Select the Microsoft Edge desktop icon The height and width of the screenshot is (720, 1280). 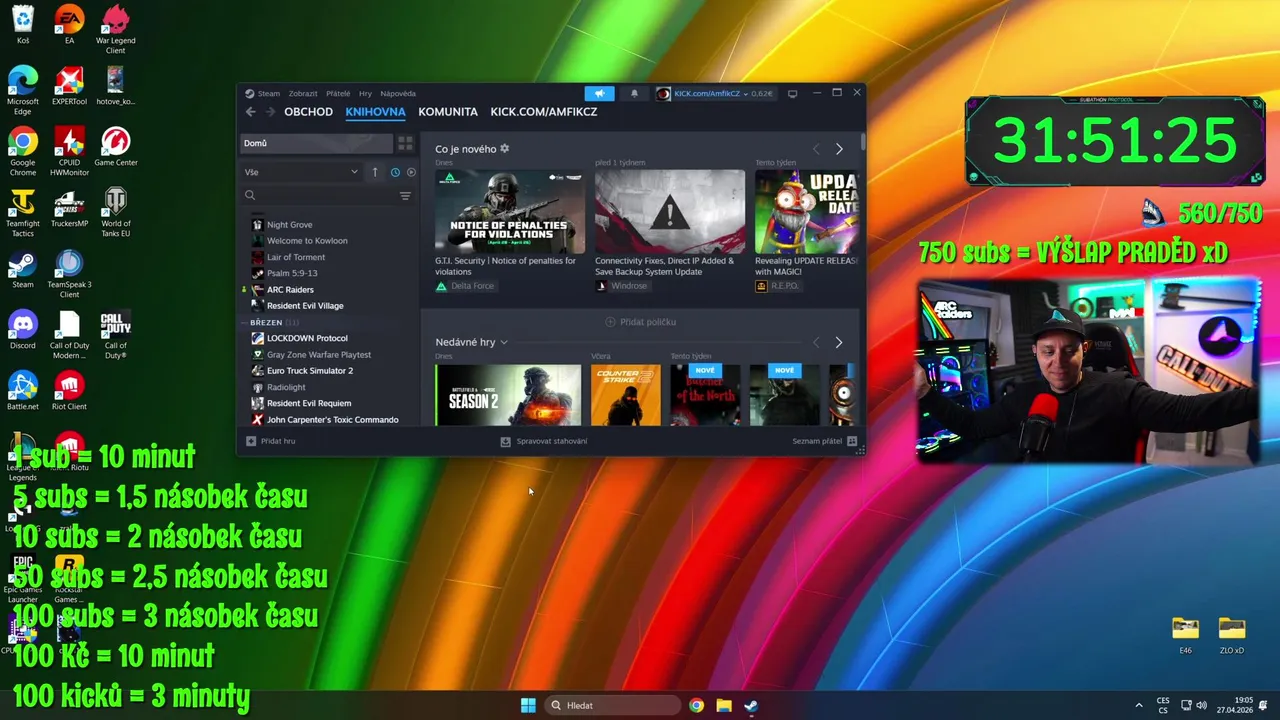(x=22, y=91)
